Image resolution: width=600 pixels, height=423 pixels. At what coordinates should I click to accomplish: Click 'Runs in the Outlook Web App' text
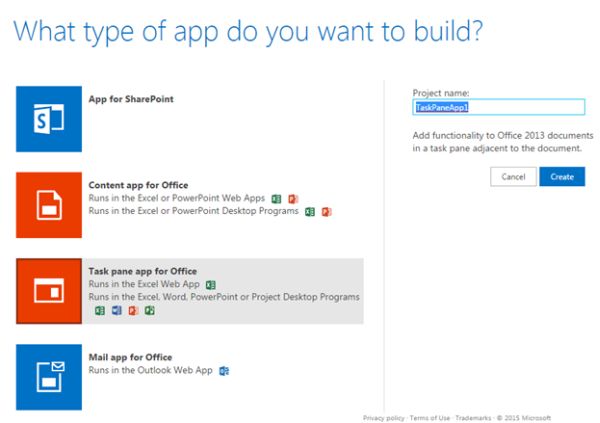(150, 371)
